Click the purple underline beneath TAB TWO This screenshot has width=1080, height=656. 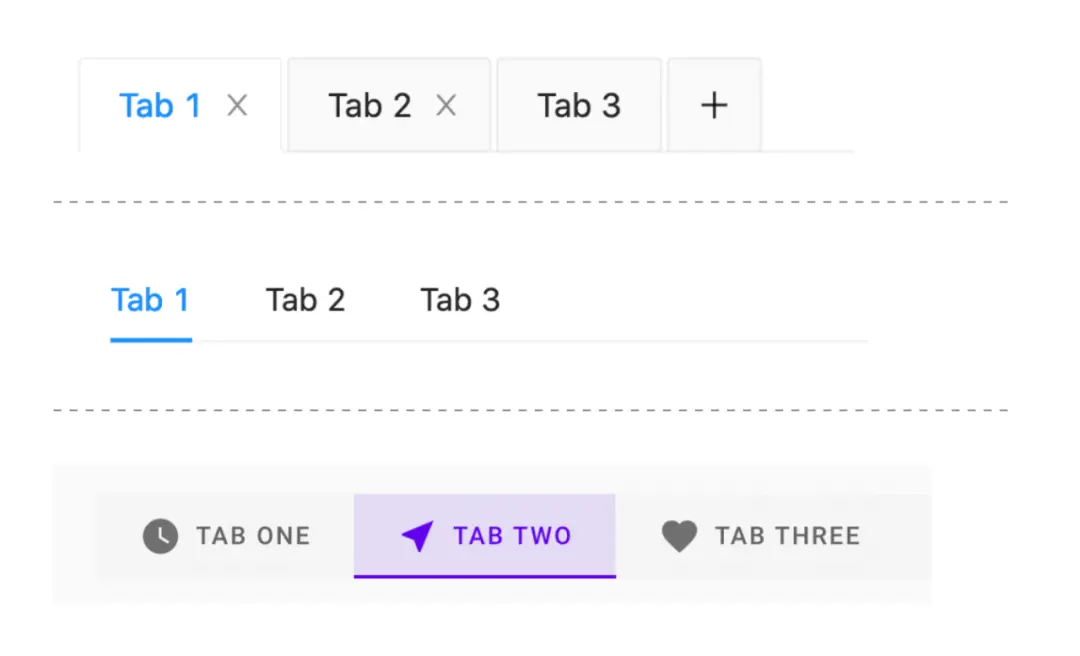point(485,577)
